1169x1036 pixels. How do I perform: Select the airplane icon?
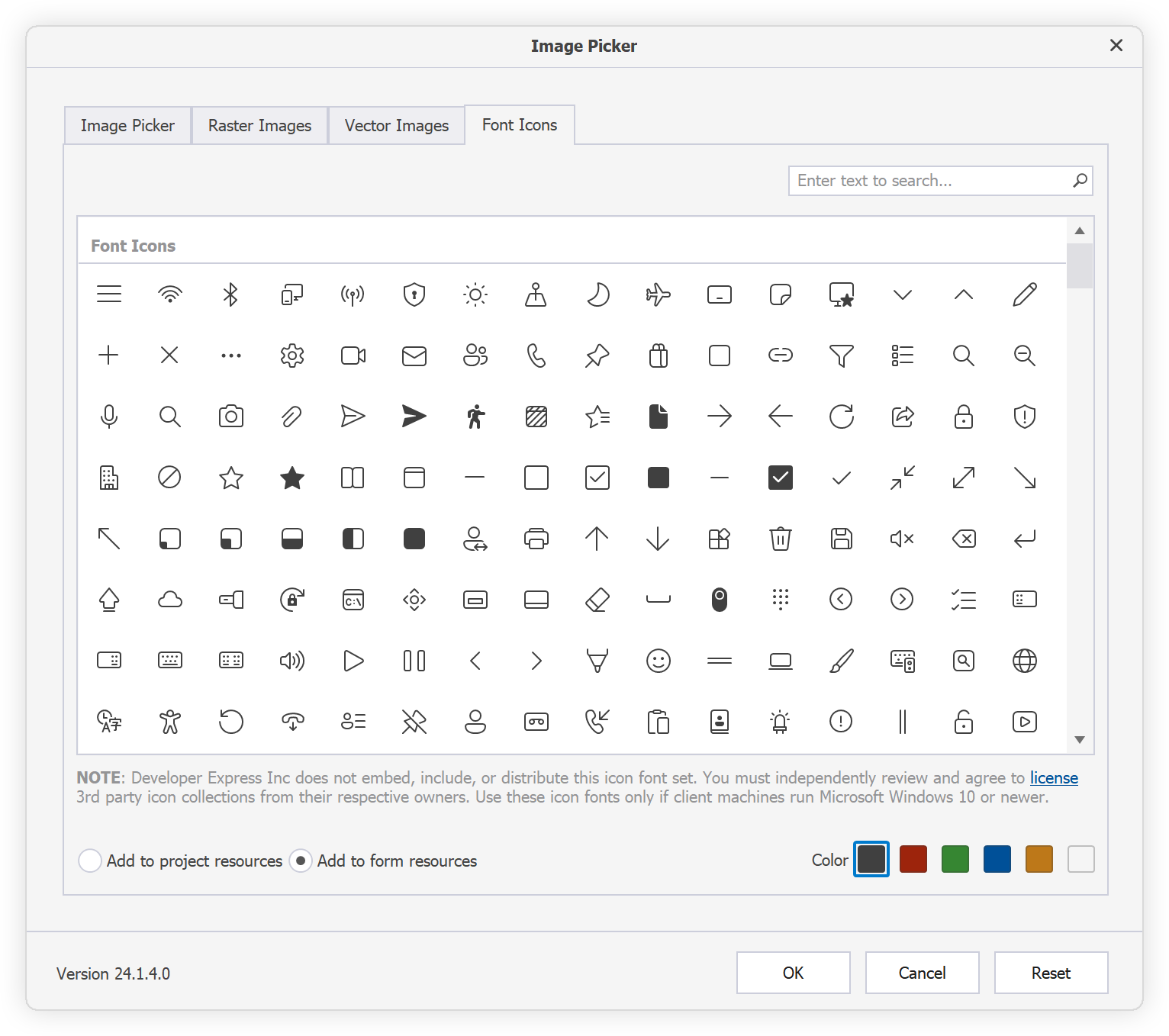(659, 294)
